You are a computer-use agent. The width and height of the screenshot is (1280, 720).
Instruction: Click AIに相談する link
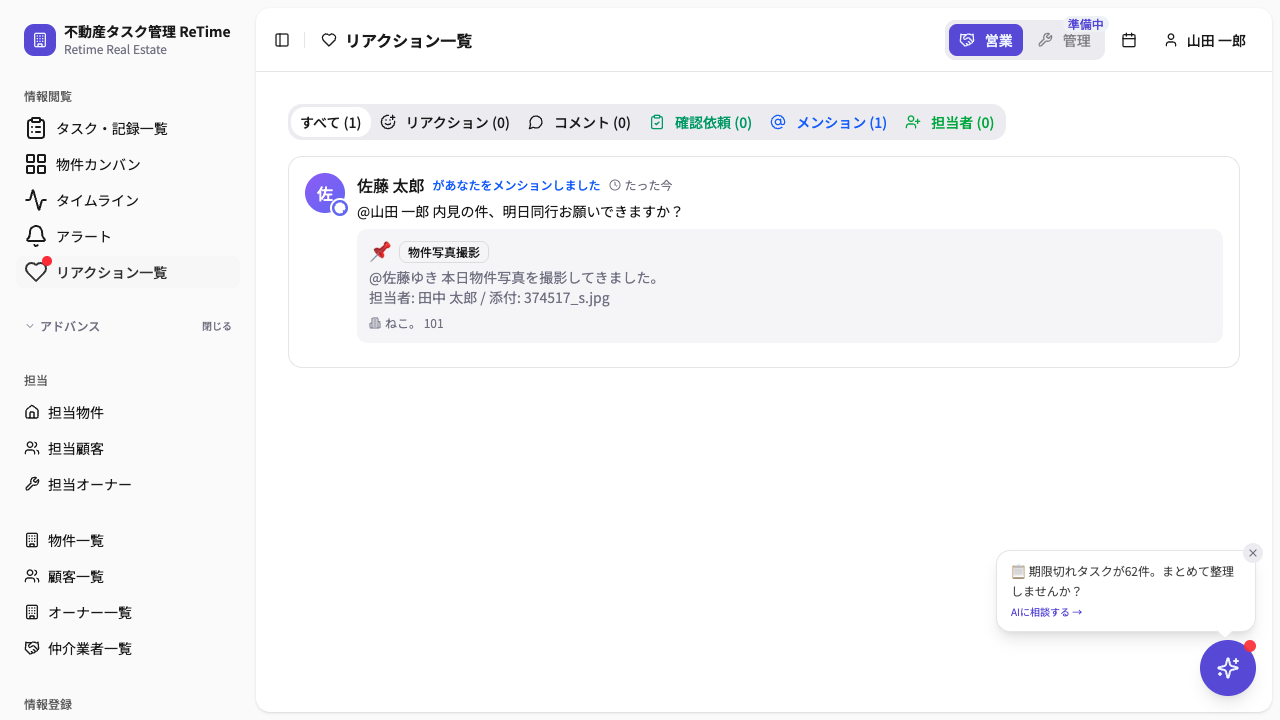tap(1046, 612)
